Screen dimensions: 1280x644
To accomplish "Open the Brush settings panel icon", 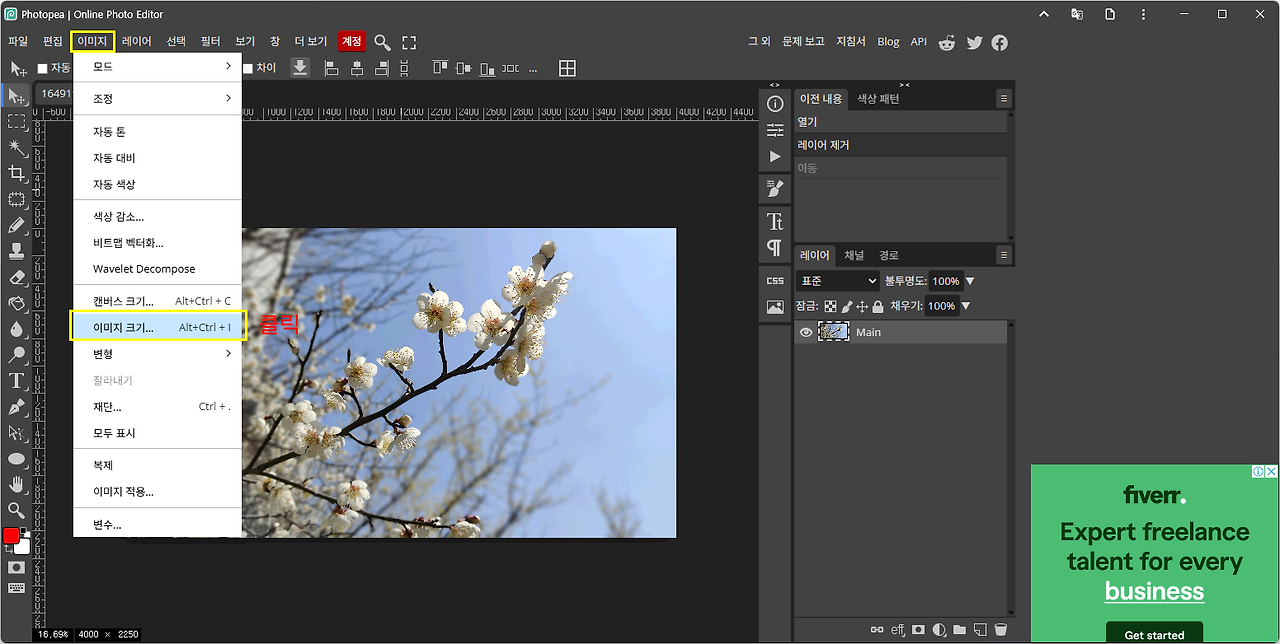I will point(775,188).
